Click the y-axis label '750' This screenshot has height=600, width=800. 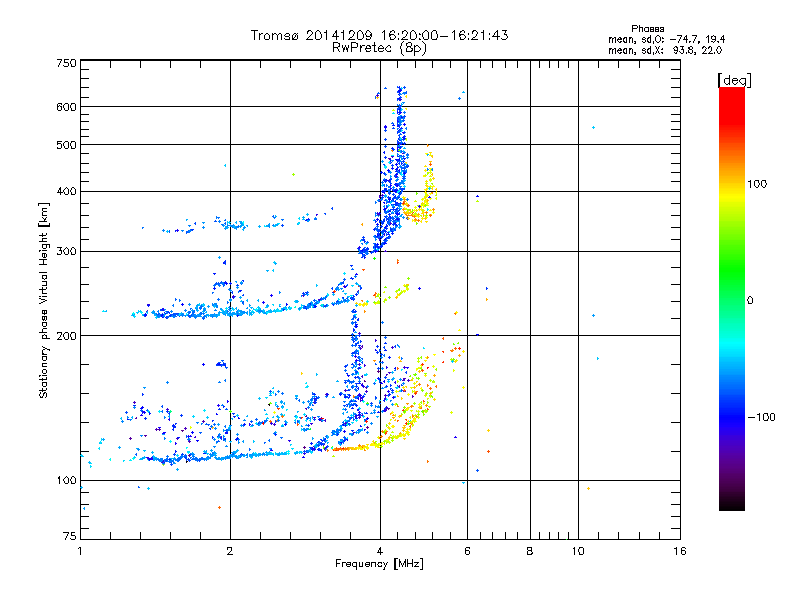coord(66,63)
